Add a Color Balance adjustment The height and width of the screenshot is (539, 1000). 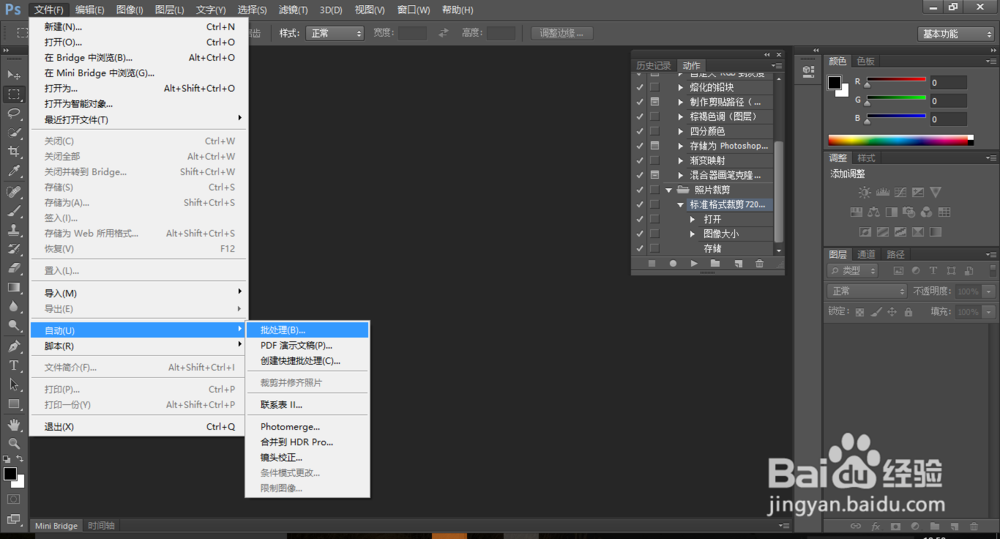click(874, 212)
